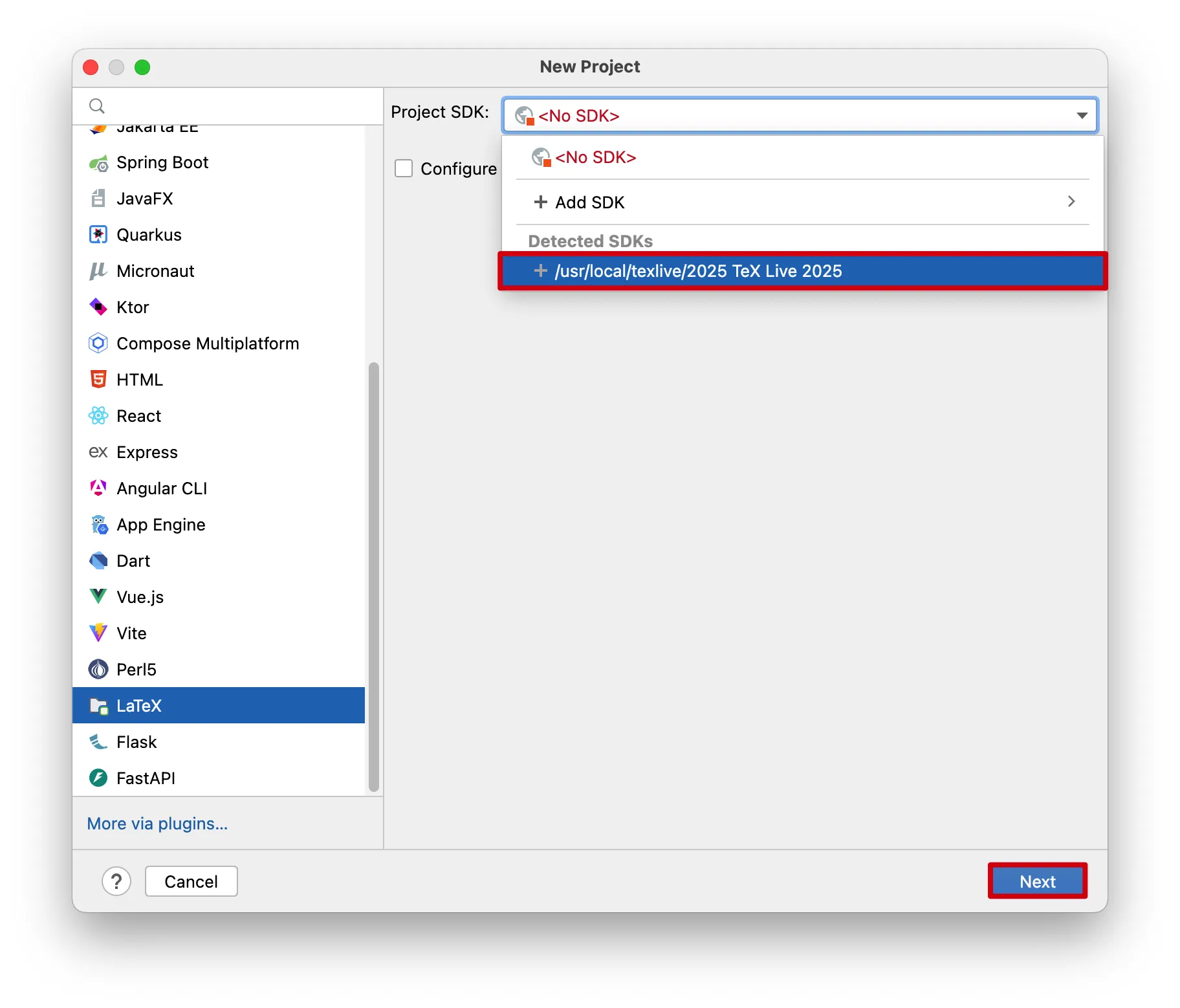Choose Dart in the list
The image size is (1180, 1008).
coord(219,561)
